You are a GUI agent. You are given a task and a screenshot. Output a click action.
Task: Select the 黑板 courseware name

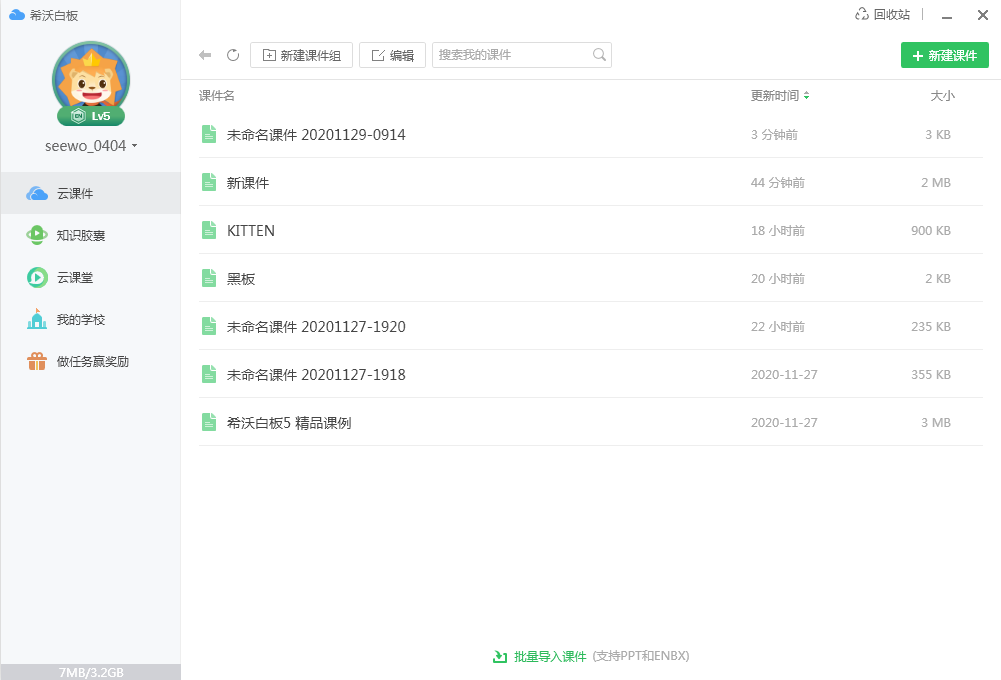(241, 279)
